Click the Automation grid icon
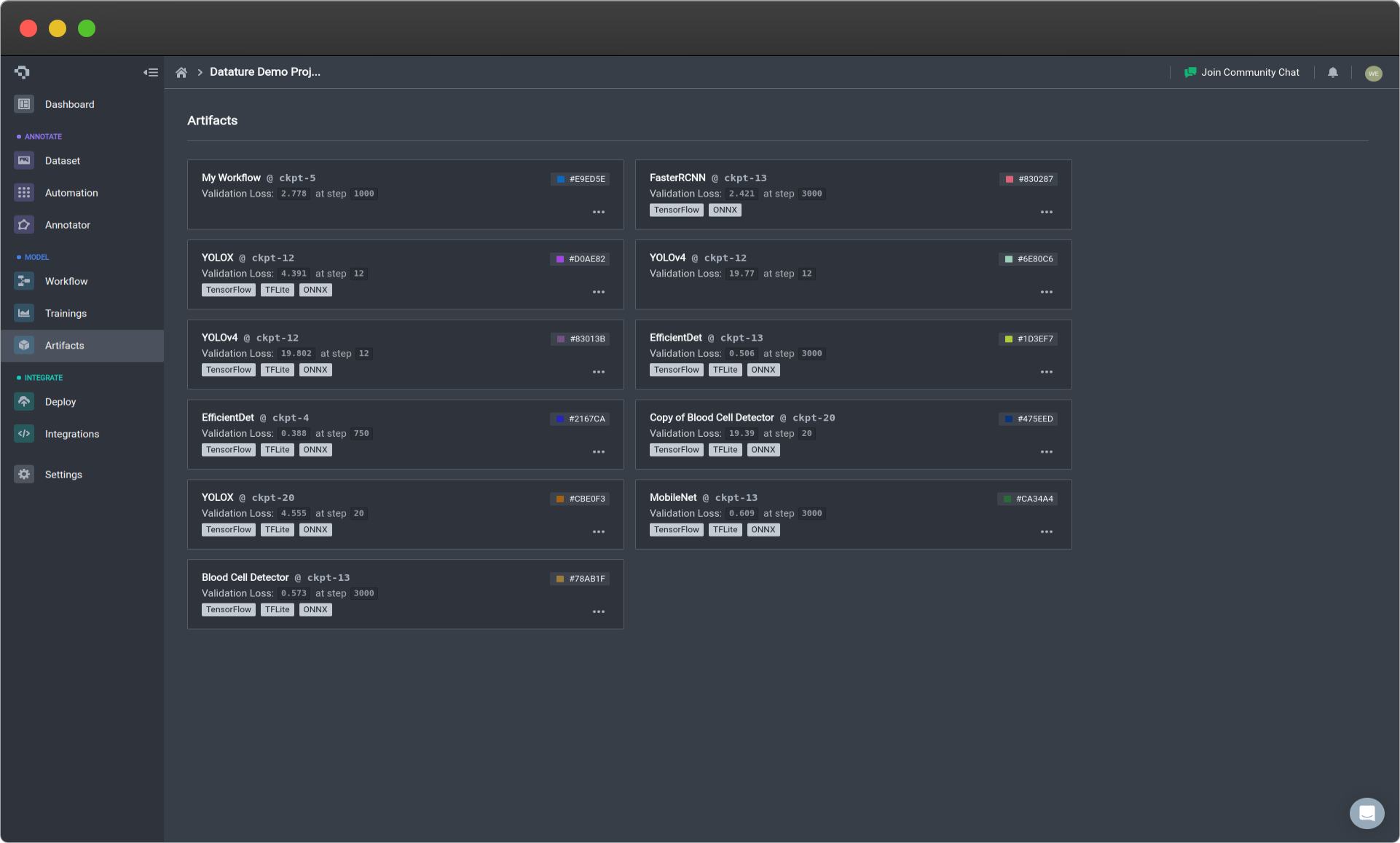 point(24,192)
